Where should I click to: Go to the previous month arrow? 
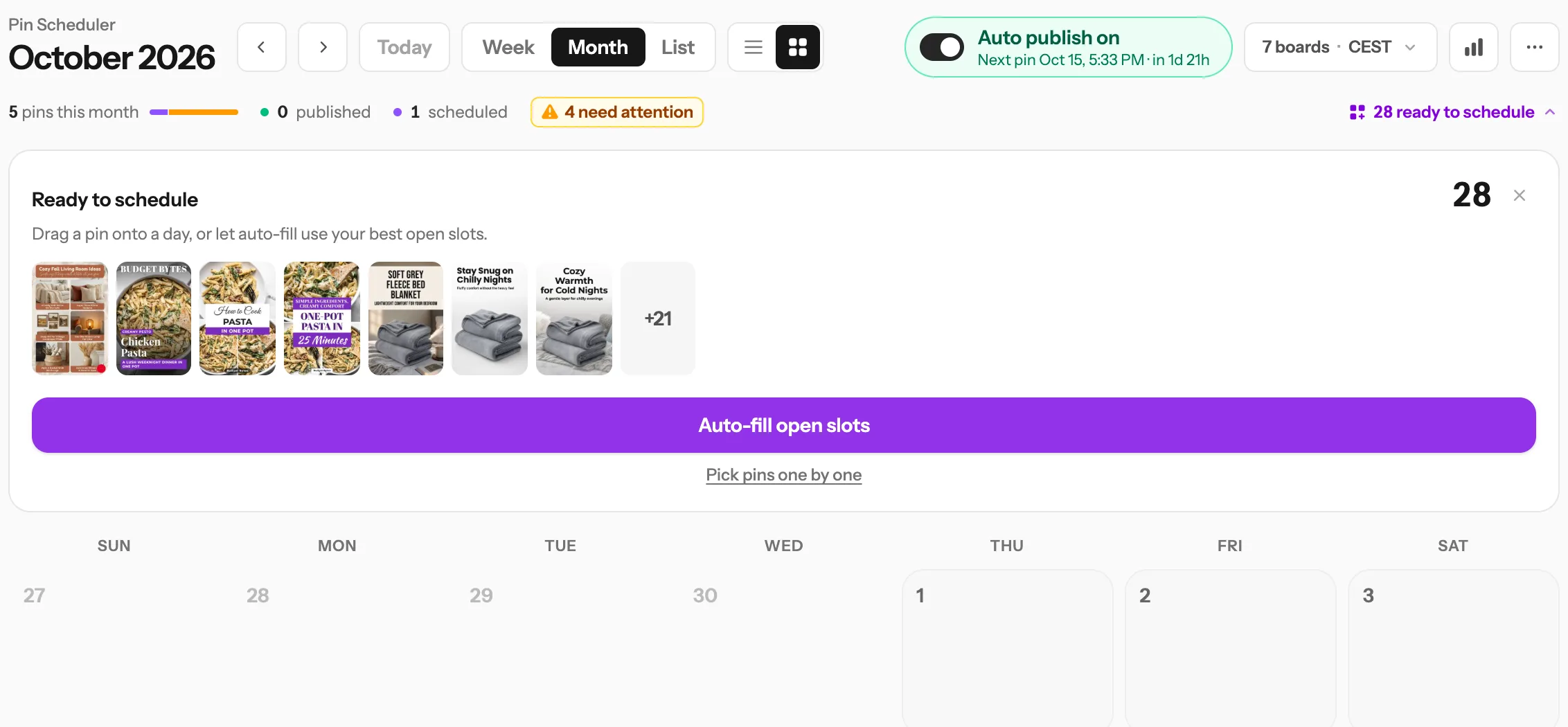click(x=261, y=47)
